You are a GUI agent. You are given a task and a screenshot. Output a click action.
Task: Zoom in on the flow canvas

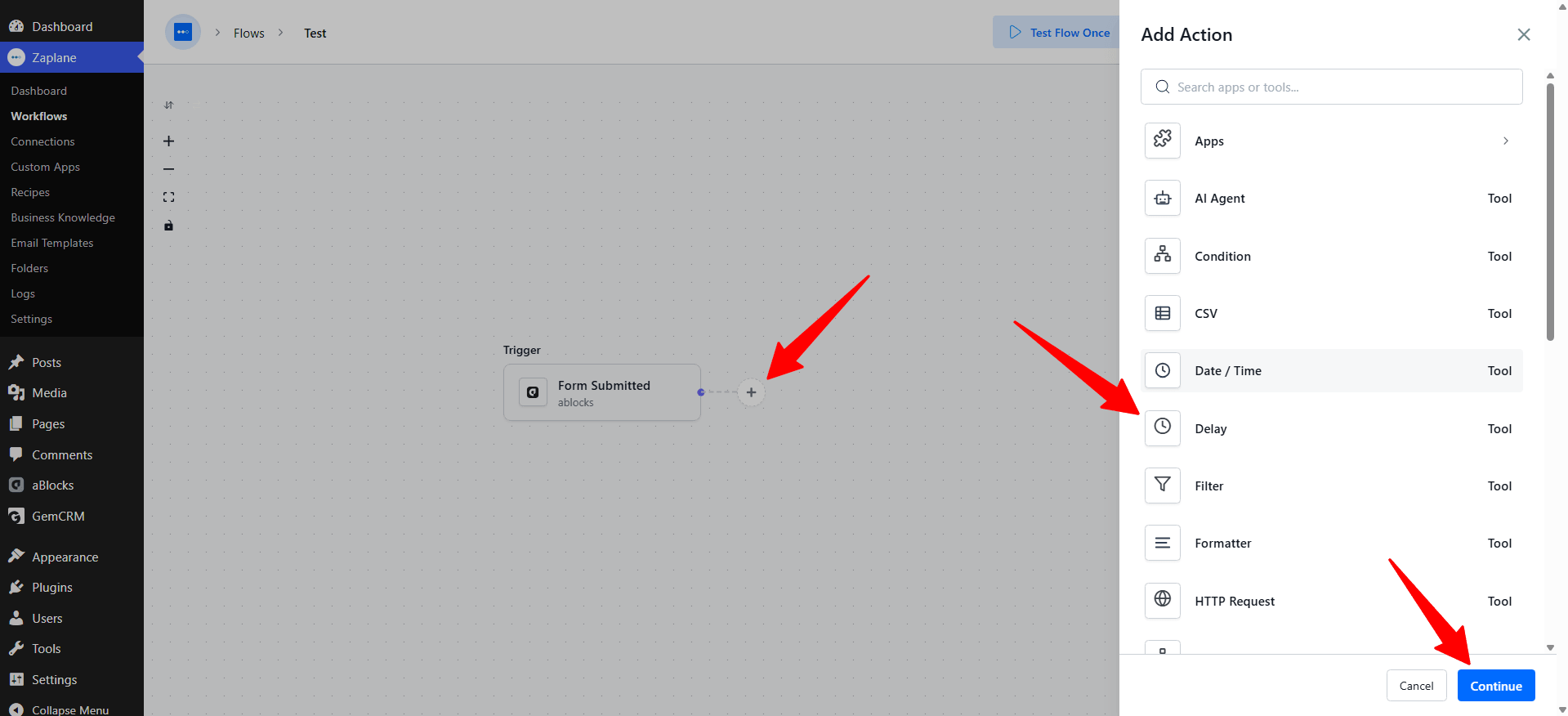coord(168,141)
